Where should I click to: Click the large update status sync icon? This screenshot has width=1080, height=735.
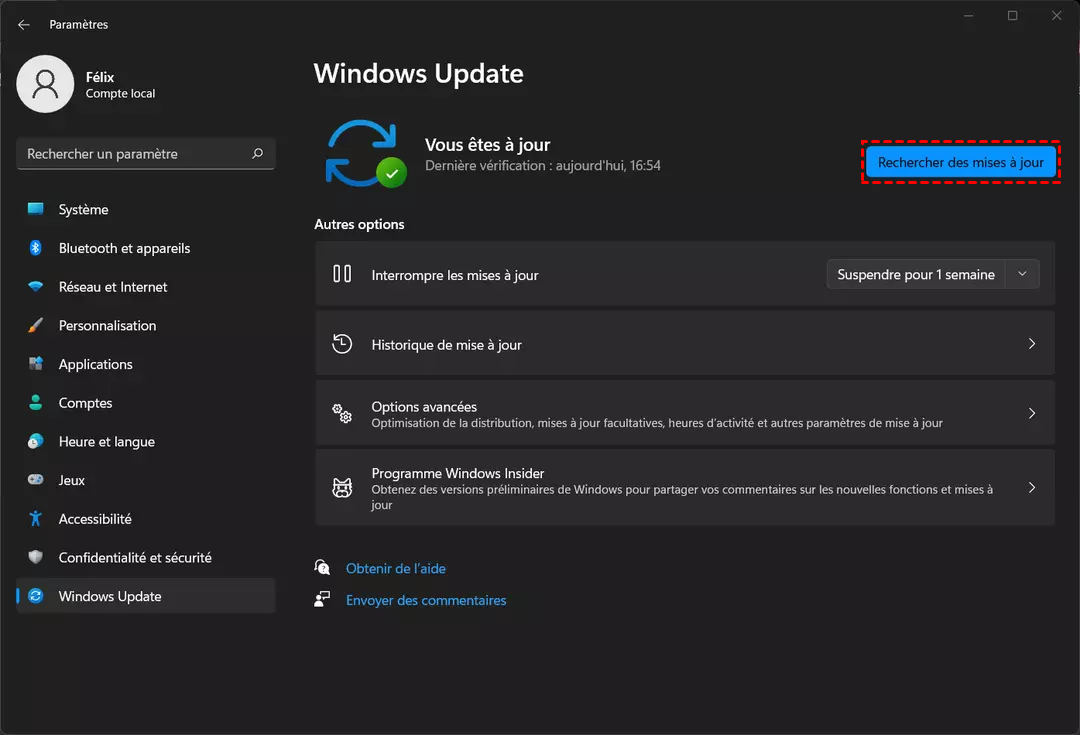[365, 154]
